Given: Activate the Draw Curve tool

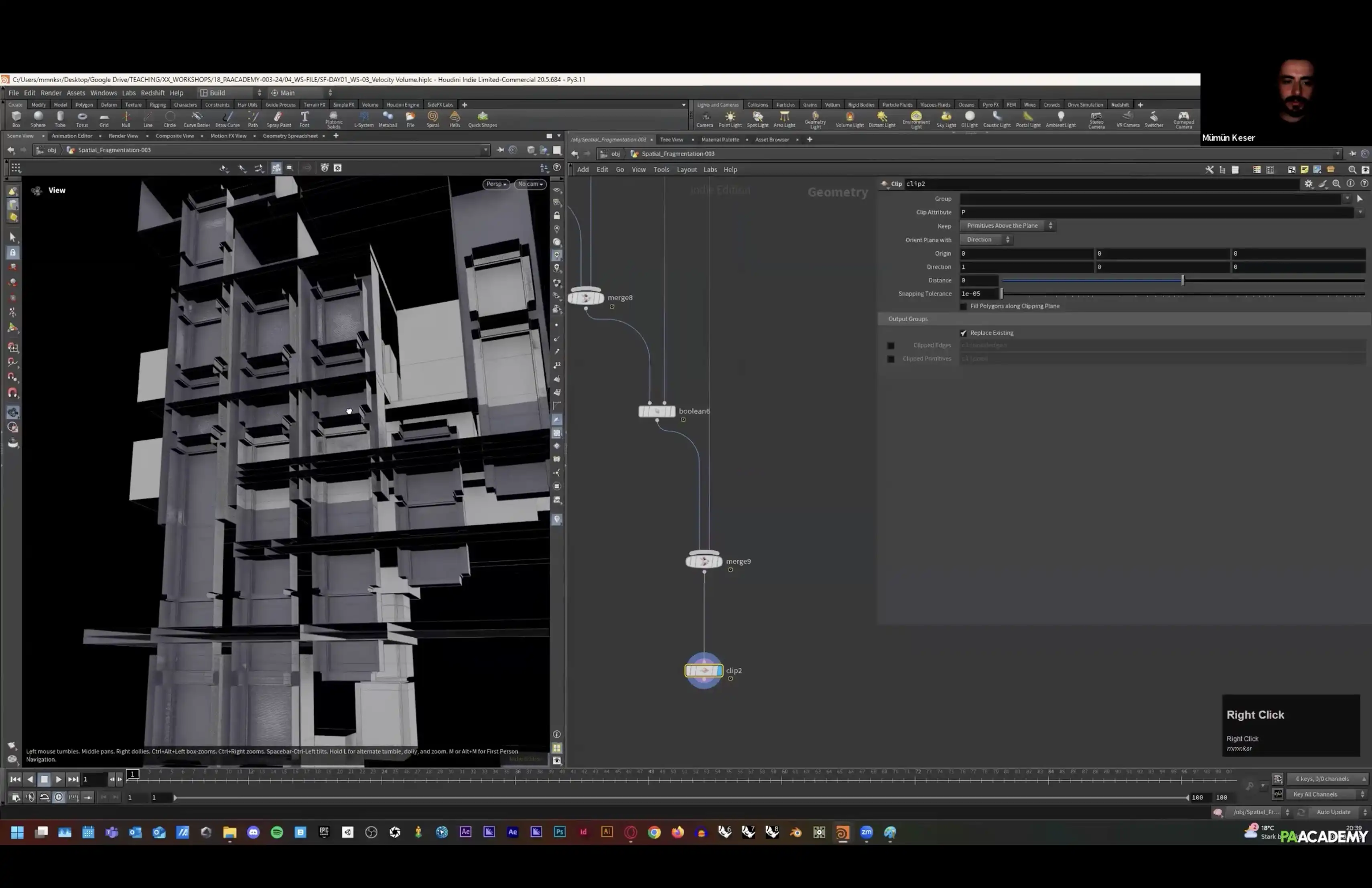Looking at the screenshot, I should coord(227,119).
